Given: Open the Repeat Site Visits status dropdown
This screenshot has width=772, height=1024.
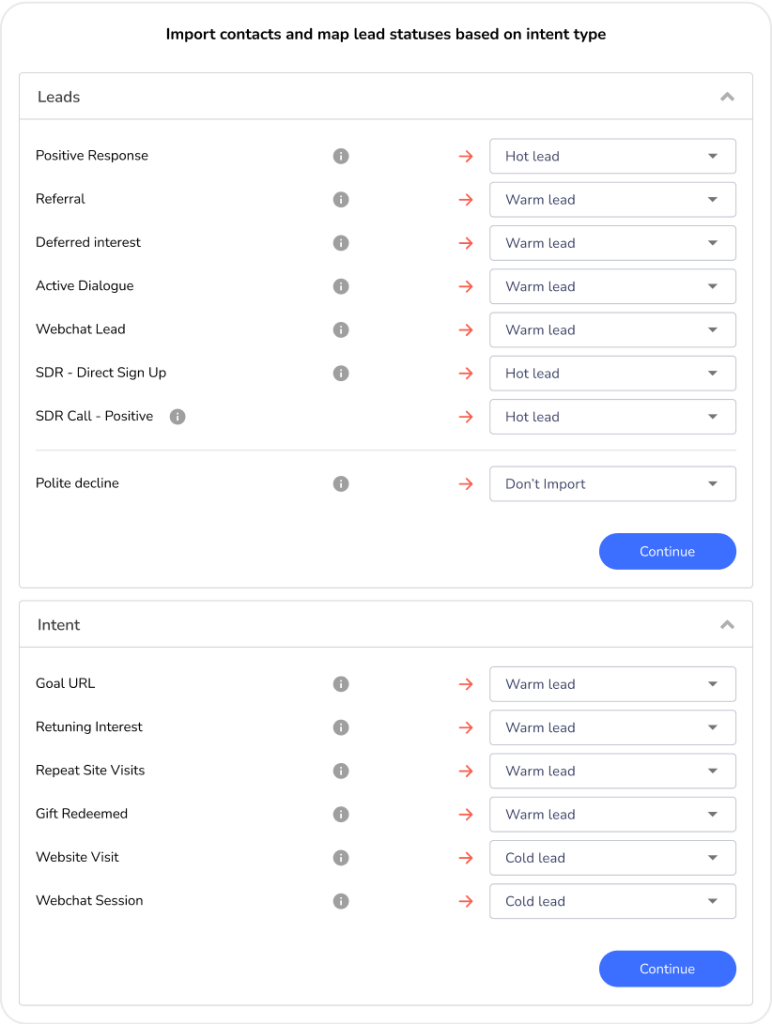Looking at the screenshot, I should coord(612,771).
